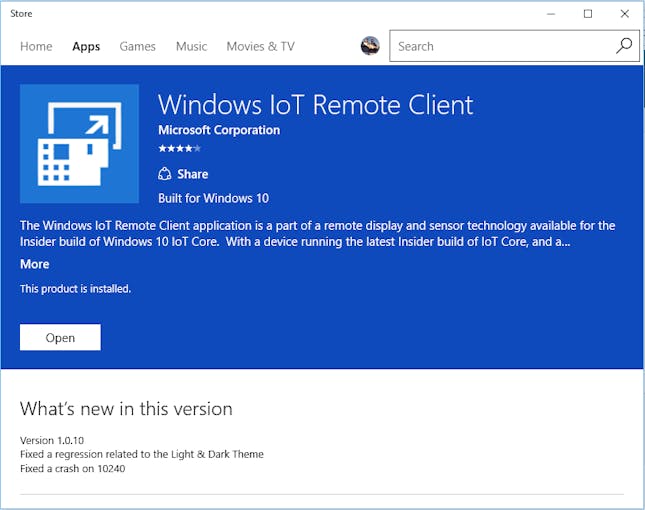Minimize the Store window
The image size is (645, 510).
point(550,13)
